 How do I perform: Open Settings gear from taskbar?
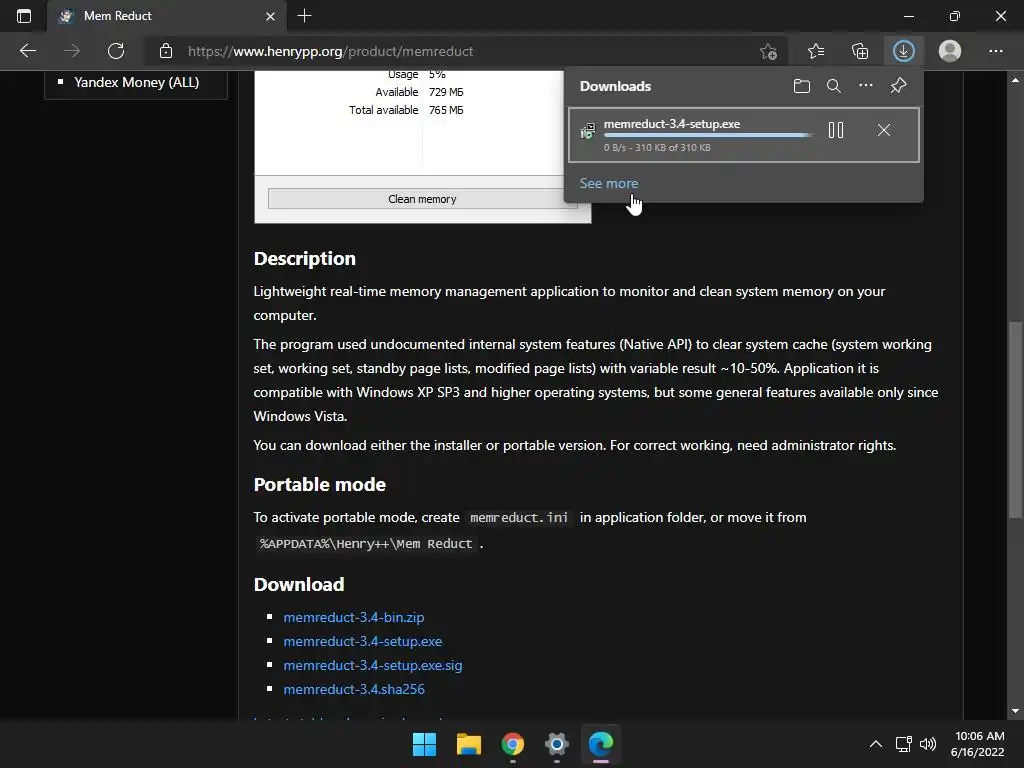click(556, 744)
